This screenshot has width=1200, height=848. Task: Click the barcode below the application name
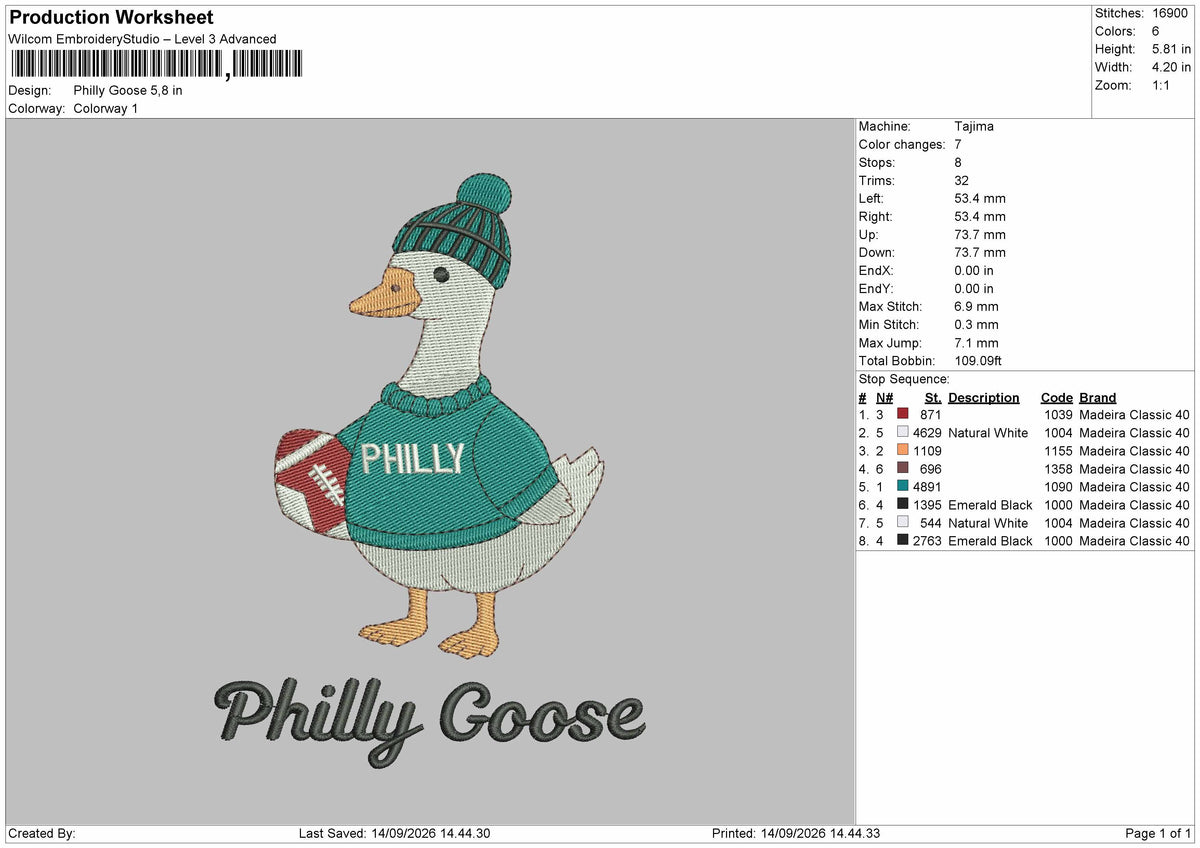pos(156,65)
